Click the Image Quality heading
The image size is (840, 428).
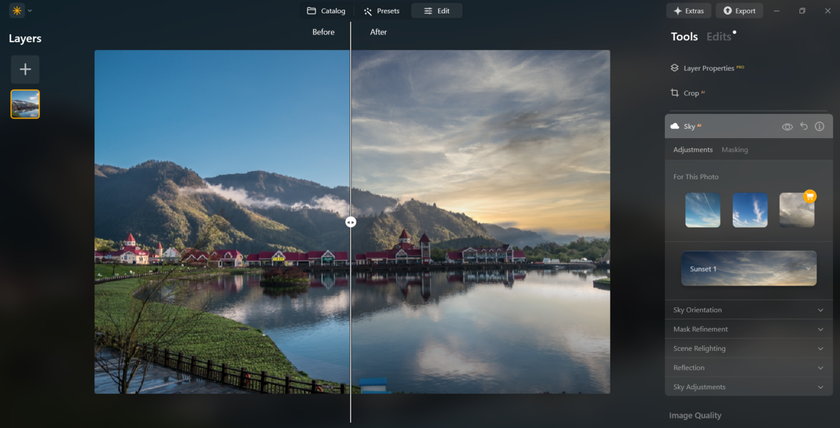coord(695,416)
